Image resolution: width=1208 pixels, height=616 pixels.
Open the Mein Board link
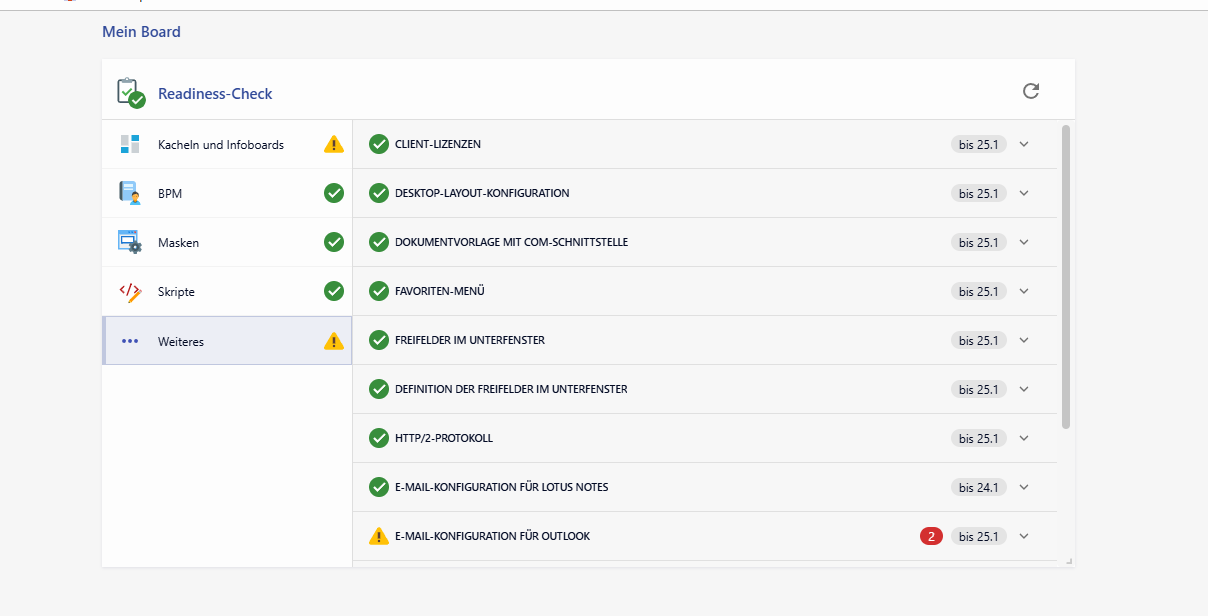pyautogui.click(x=141, y=32)
